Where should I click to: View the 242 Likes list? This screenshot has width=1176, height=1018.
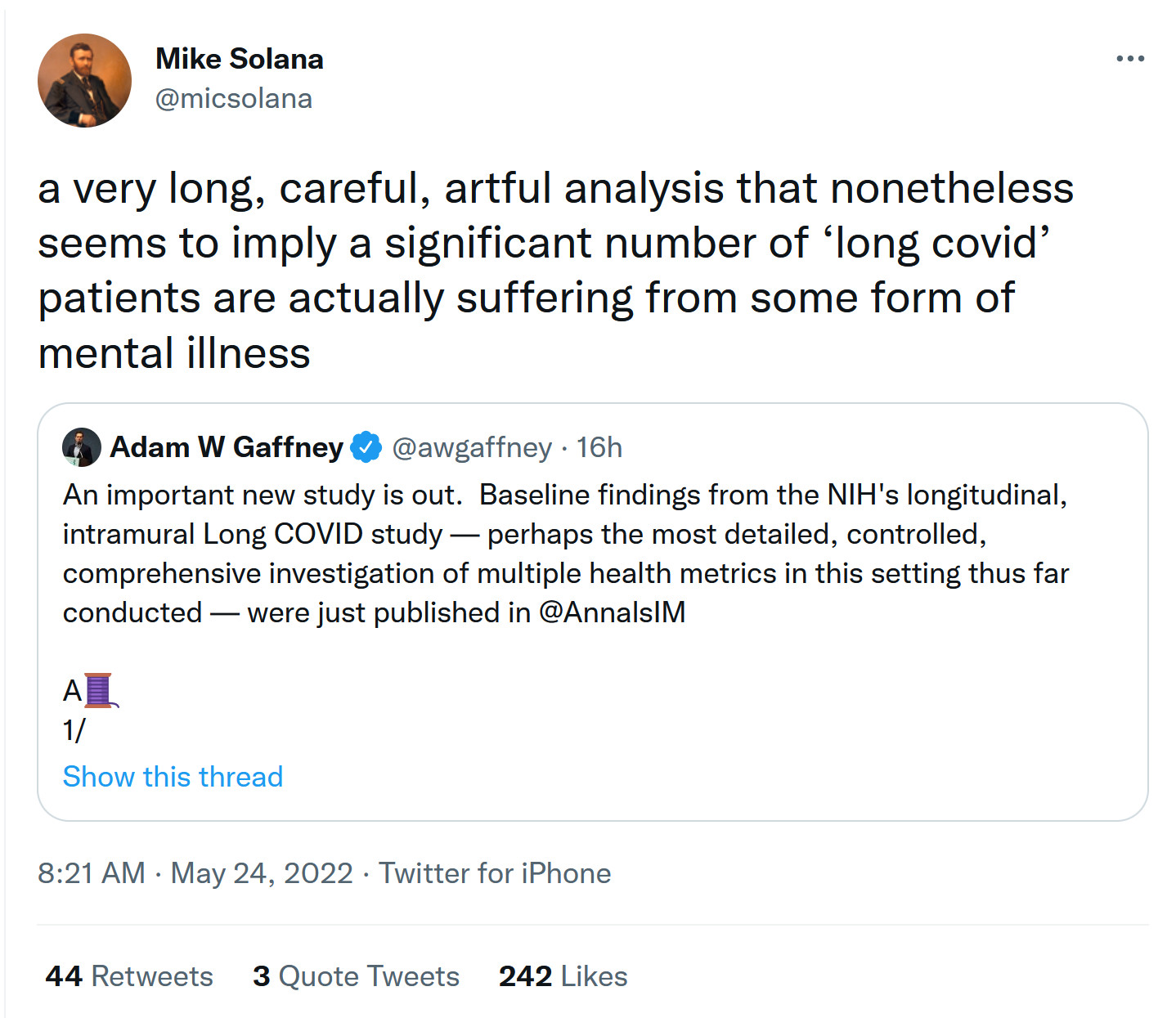click(x=563, y=976)
